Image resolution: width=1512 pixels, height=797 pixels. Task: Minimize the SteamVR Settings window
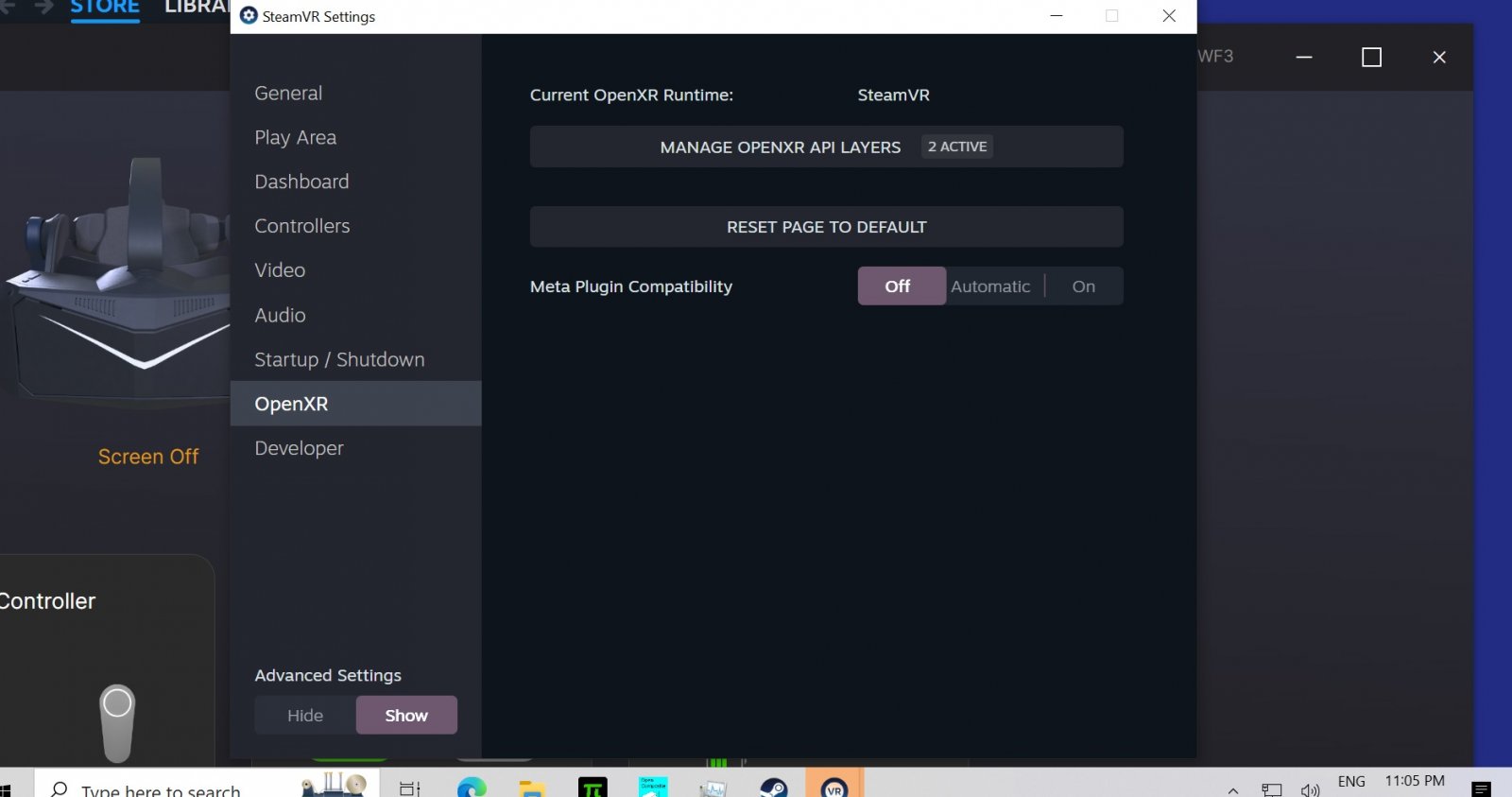tap(1057, 16)
